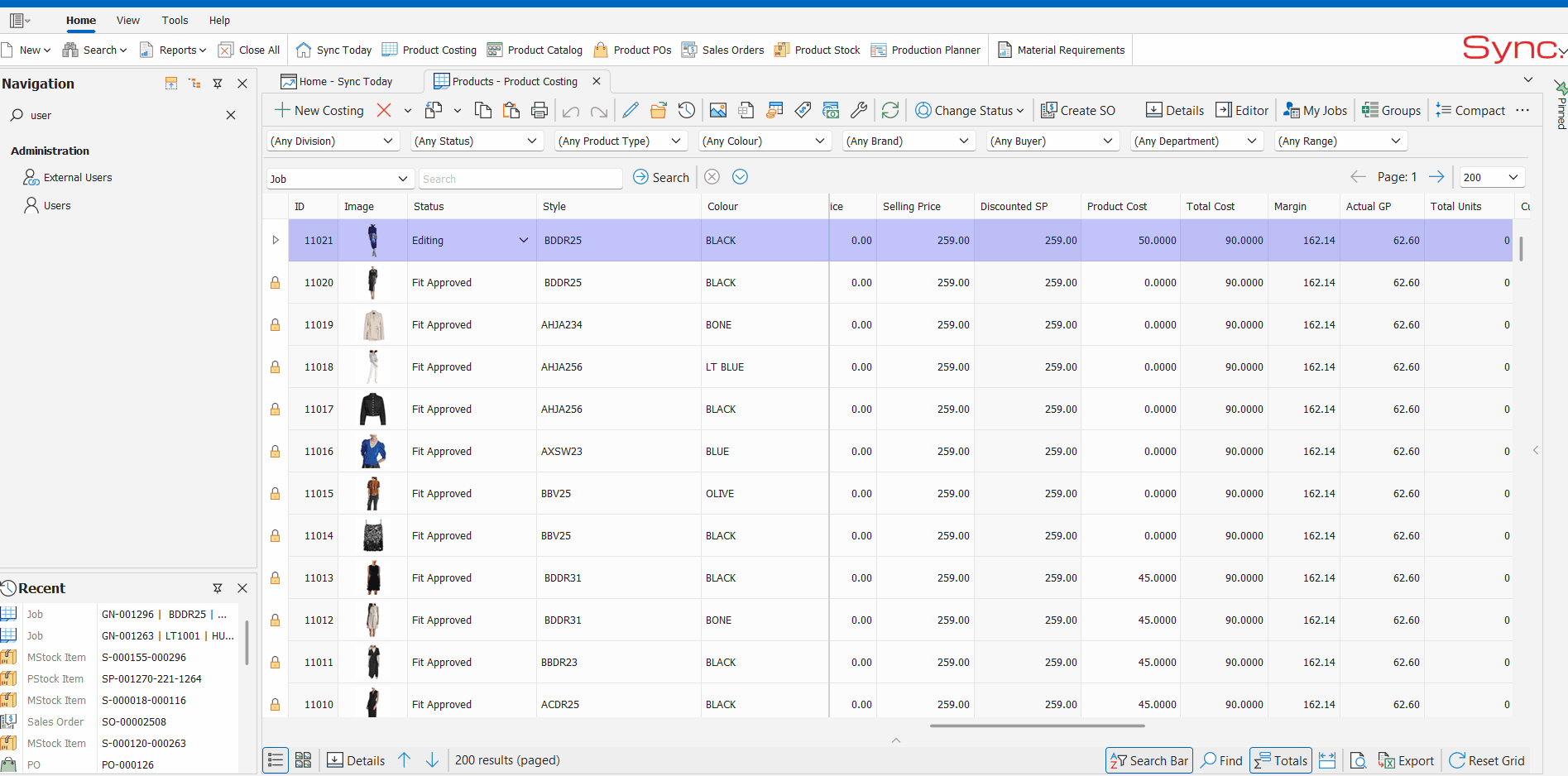Click the print preview magnifier icon
1568x776 pixels.
coord(1358,760)
